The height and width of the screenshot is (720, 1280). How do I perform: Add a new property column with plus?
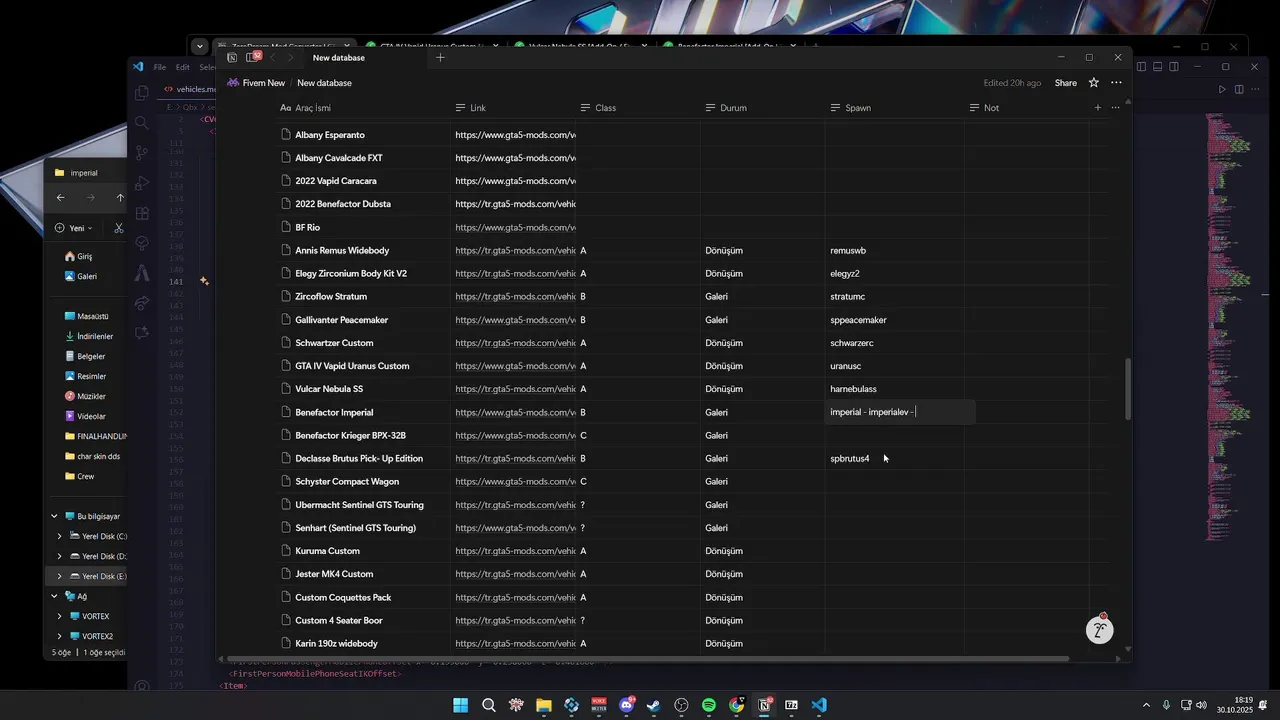point(1098,108)
